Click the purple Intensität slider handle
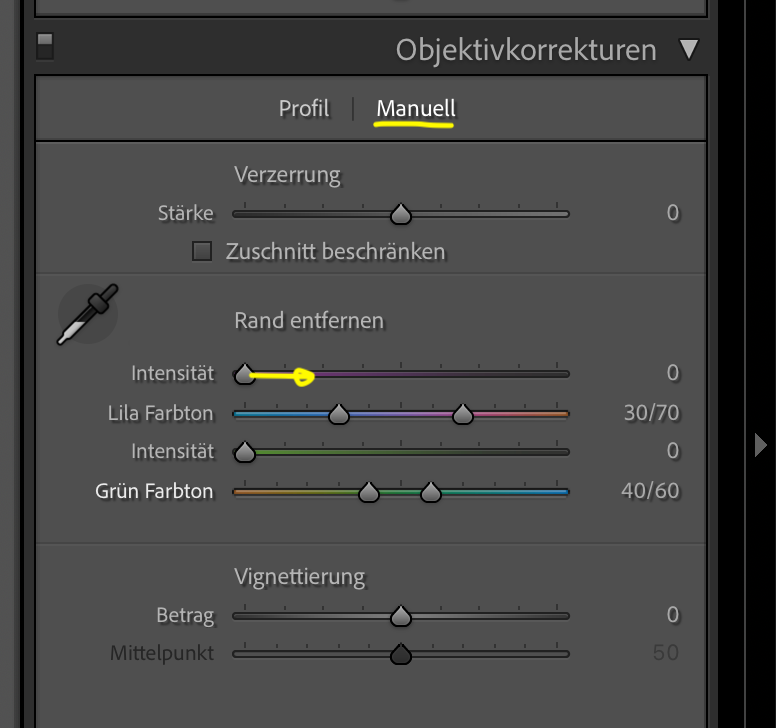 [x=245, y=374]
